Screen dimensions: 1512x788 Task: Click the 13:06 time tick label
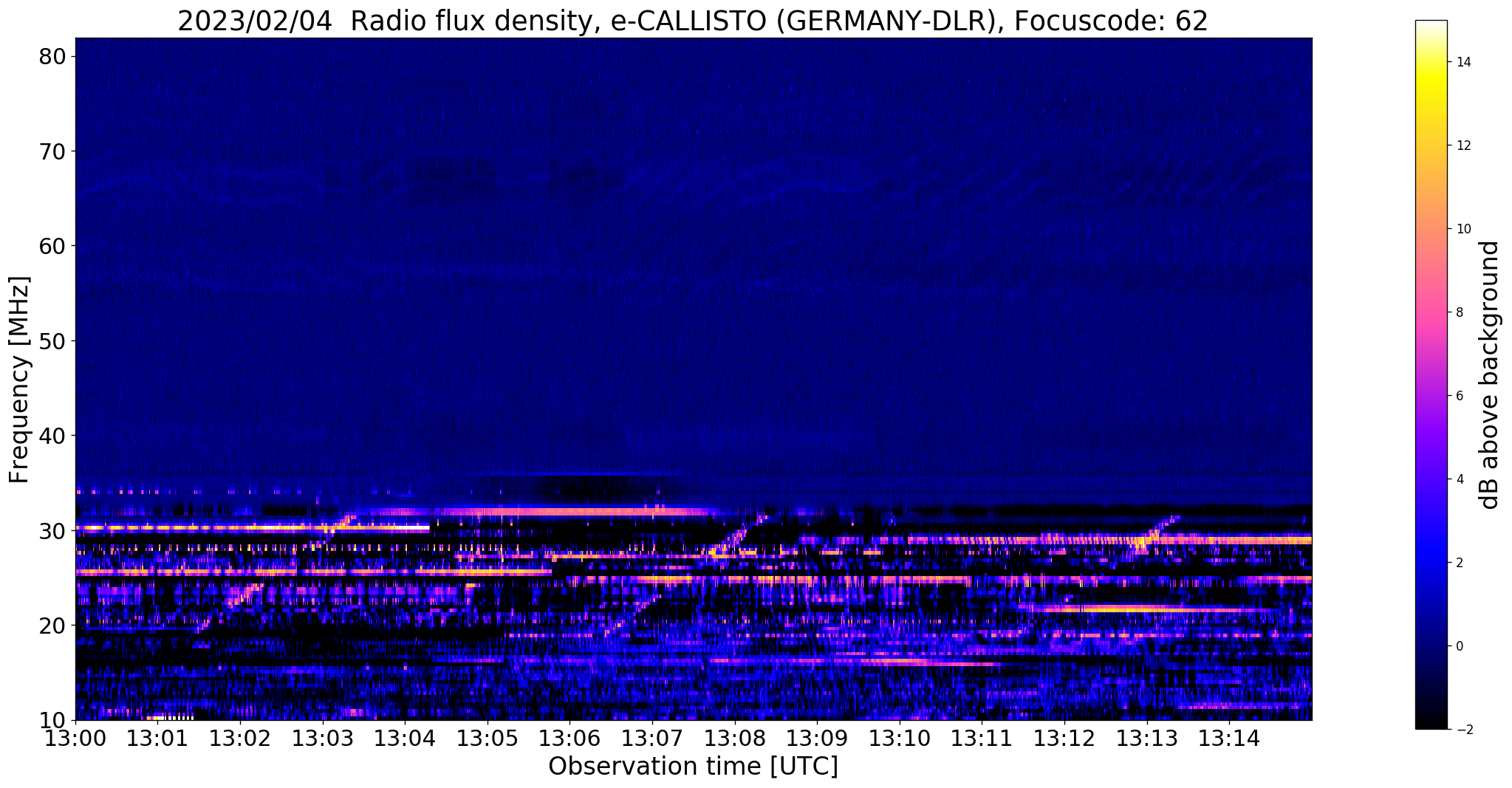[x=570, y=739]
